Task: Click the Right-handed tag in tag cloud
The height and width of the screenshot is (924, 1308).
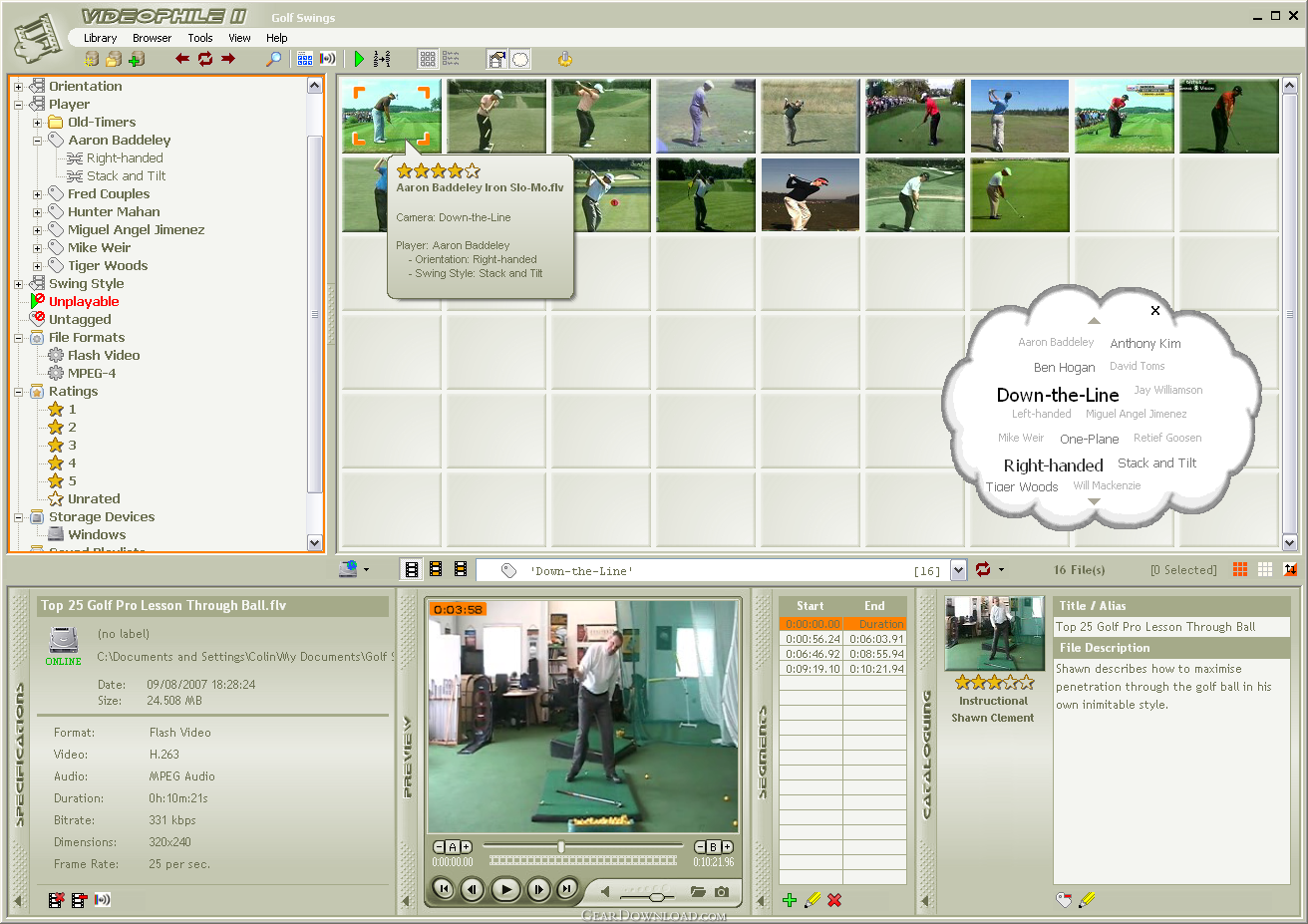Action: point(1053,465)
